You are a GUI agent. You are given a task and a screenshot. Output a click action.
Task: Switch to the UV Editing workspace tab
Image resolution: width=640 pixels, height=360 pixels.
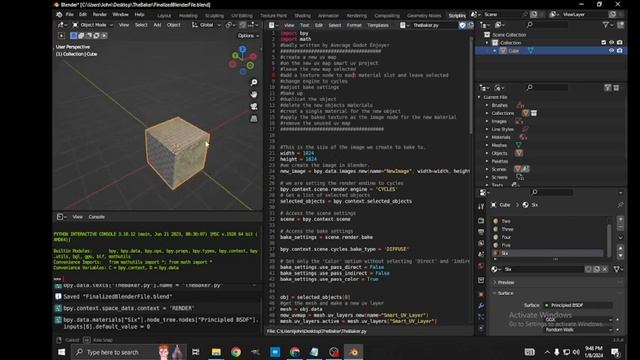point(242,16)
